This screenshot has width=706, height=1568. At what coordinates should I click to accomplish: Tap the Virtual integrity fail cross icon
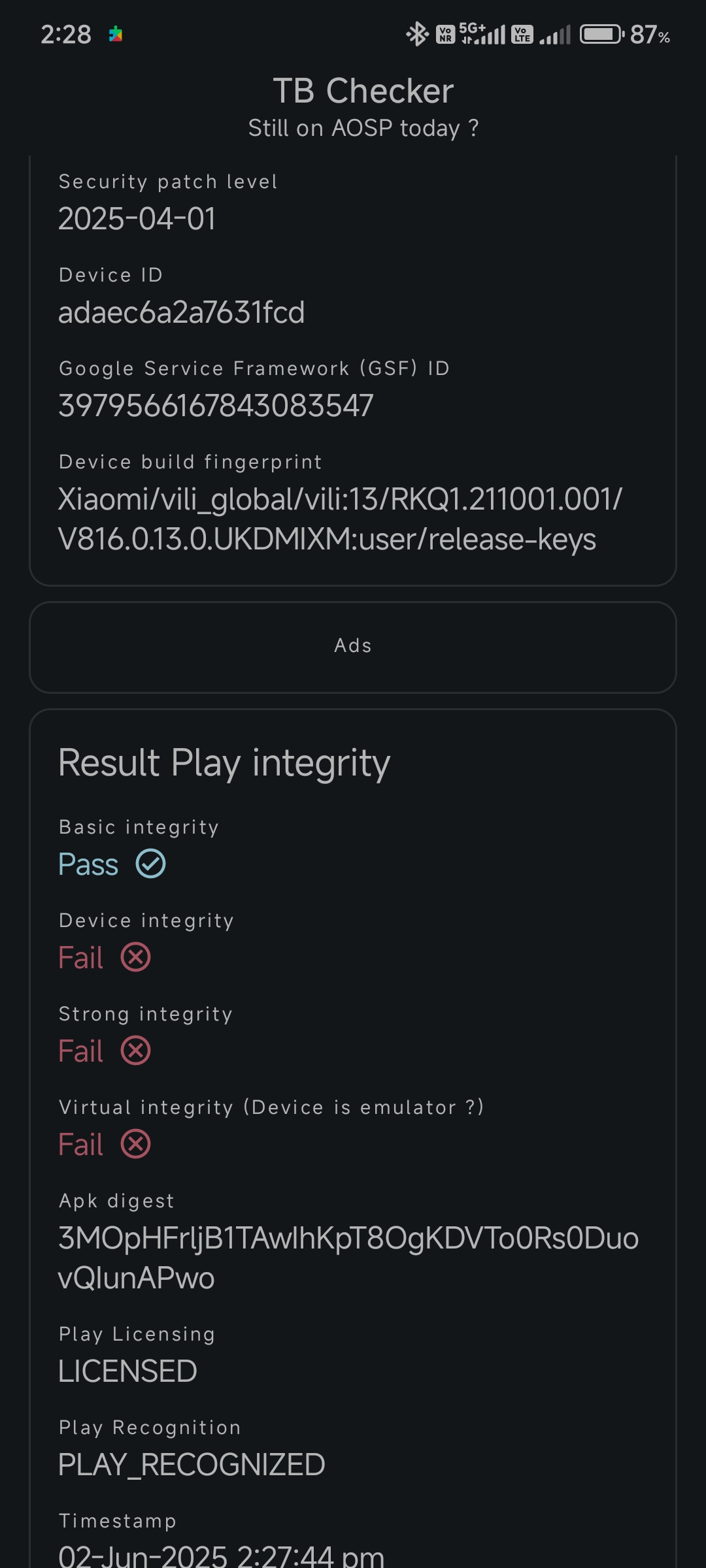coord(136,1144)
